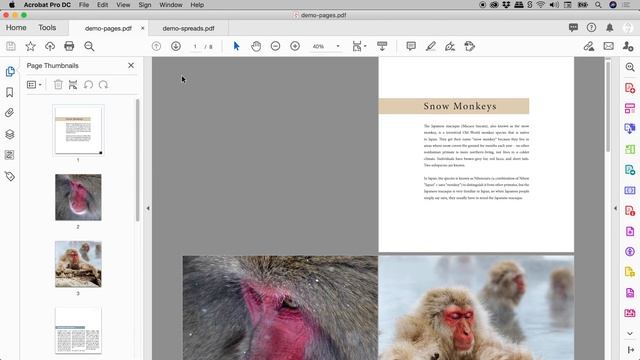Select page 2 monkey thumbnail
This screenshot has height=360, width=640.
[x=78, y=197]
